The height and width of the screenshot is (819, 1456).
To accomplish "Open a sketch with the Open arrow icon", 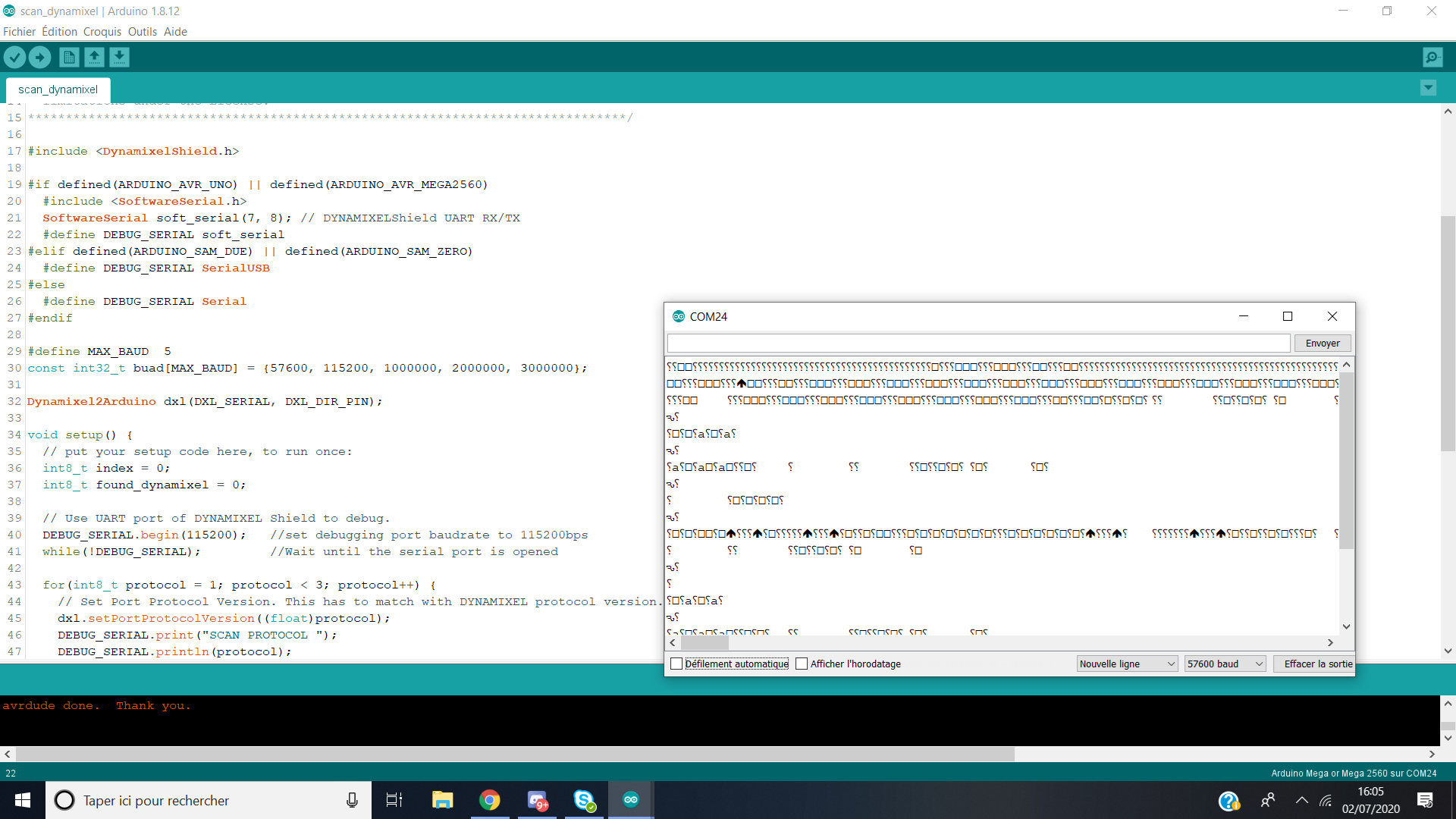I will click(94, 57).
